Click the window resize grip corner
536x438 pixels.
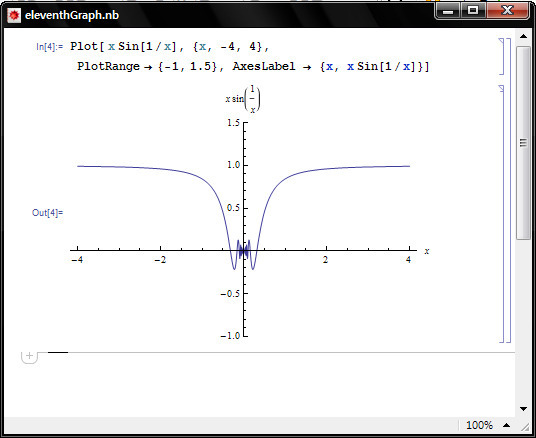524,426
